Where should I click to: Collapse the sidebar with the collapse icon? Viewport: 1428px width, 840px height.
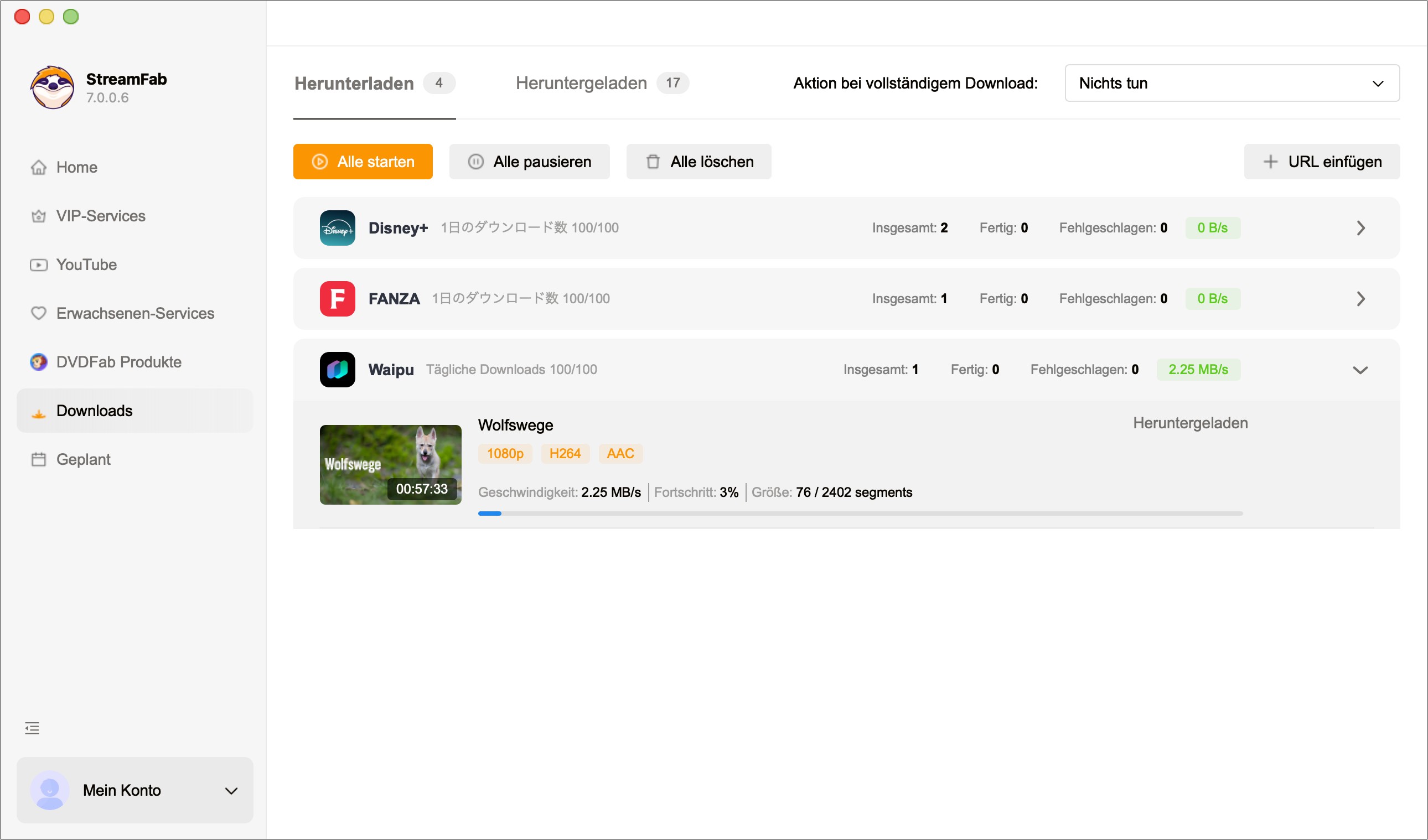click(32, 727)
